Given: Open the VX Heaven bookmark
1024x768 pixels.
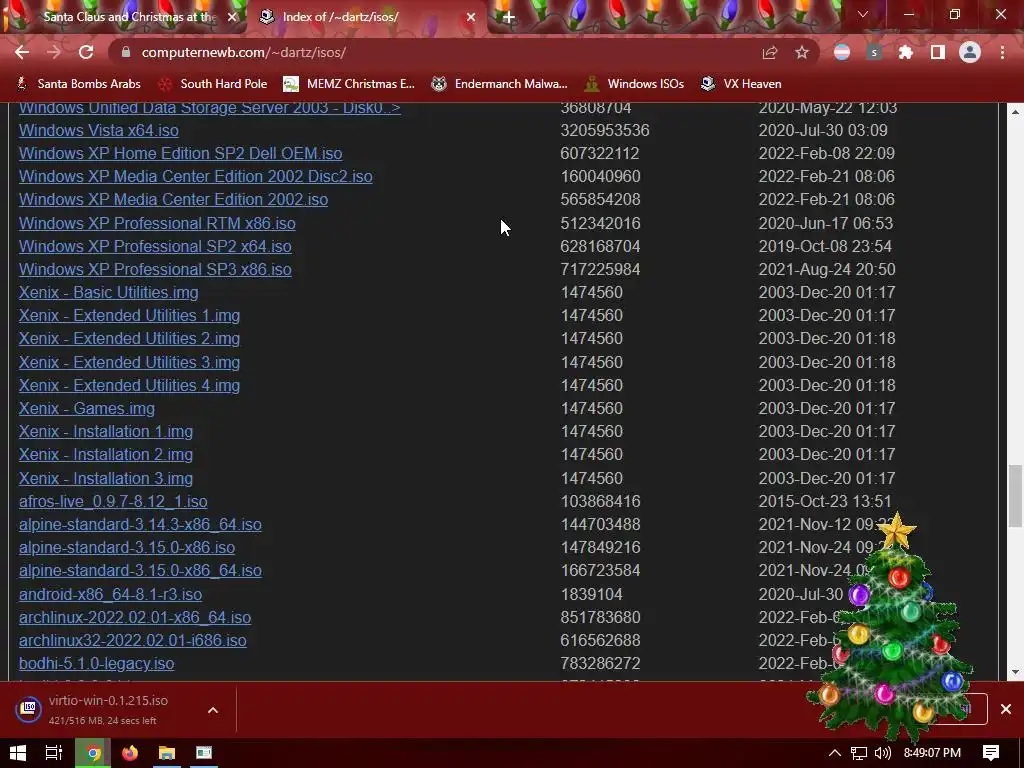Looking at the screenshot, I should [x=741, y=84].
